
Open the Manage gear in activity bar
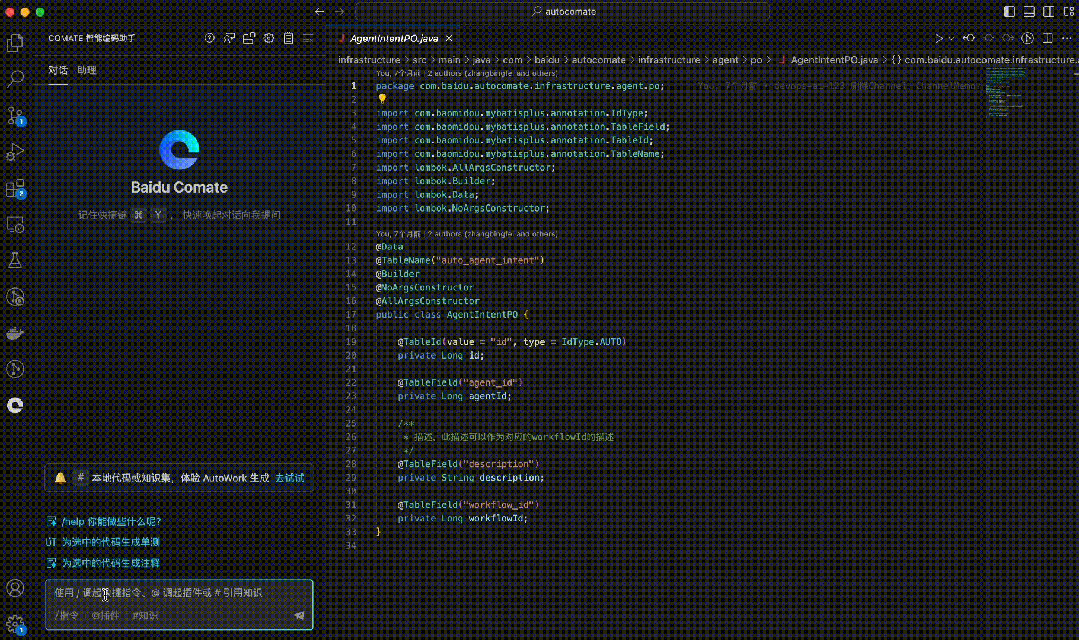point(15,625)
